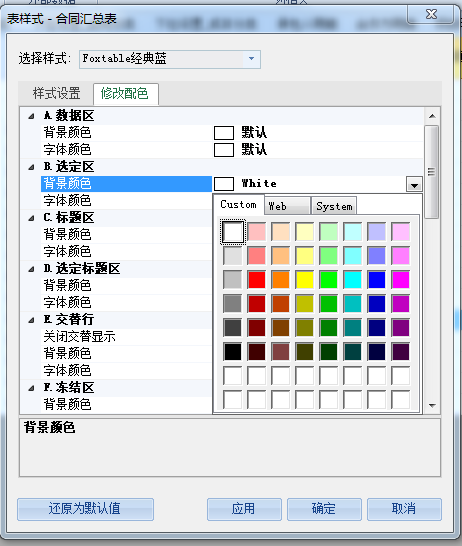The width and height of the screenshot is (462, 546).
Task: Open the 样式设置 tab
Action: tap(56, 93)
